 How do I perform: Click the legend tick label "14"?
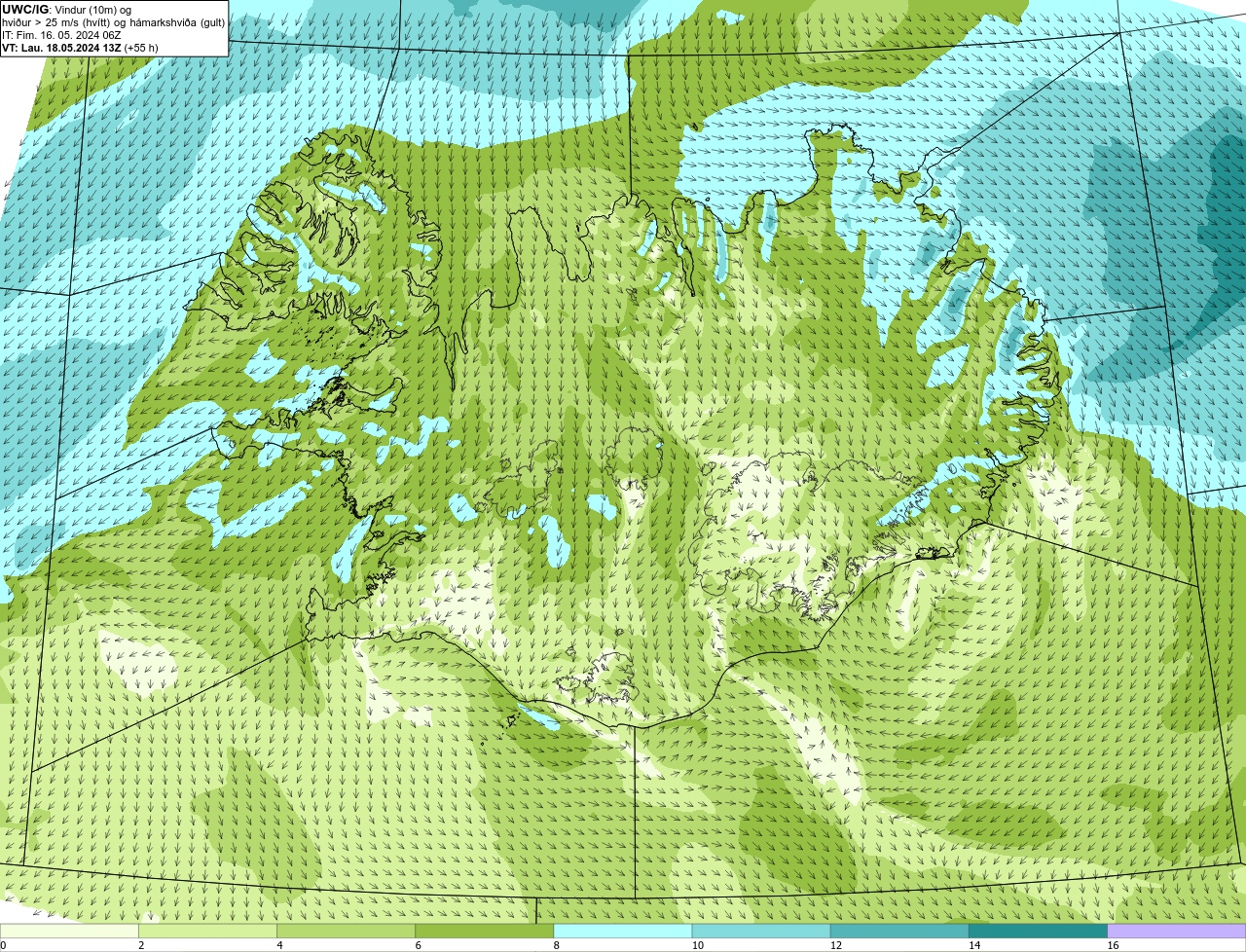974,945
